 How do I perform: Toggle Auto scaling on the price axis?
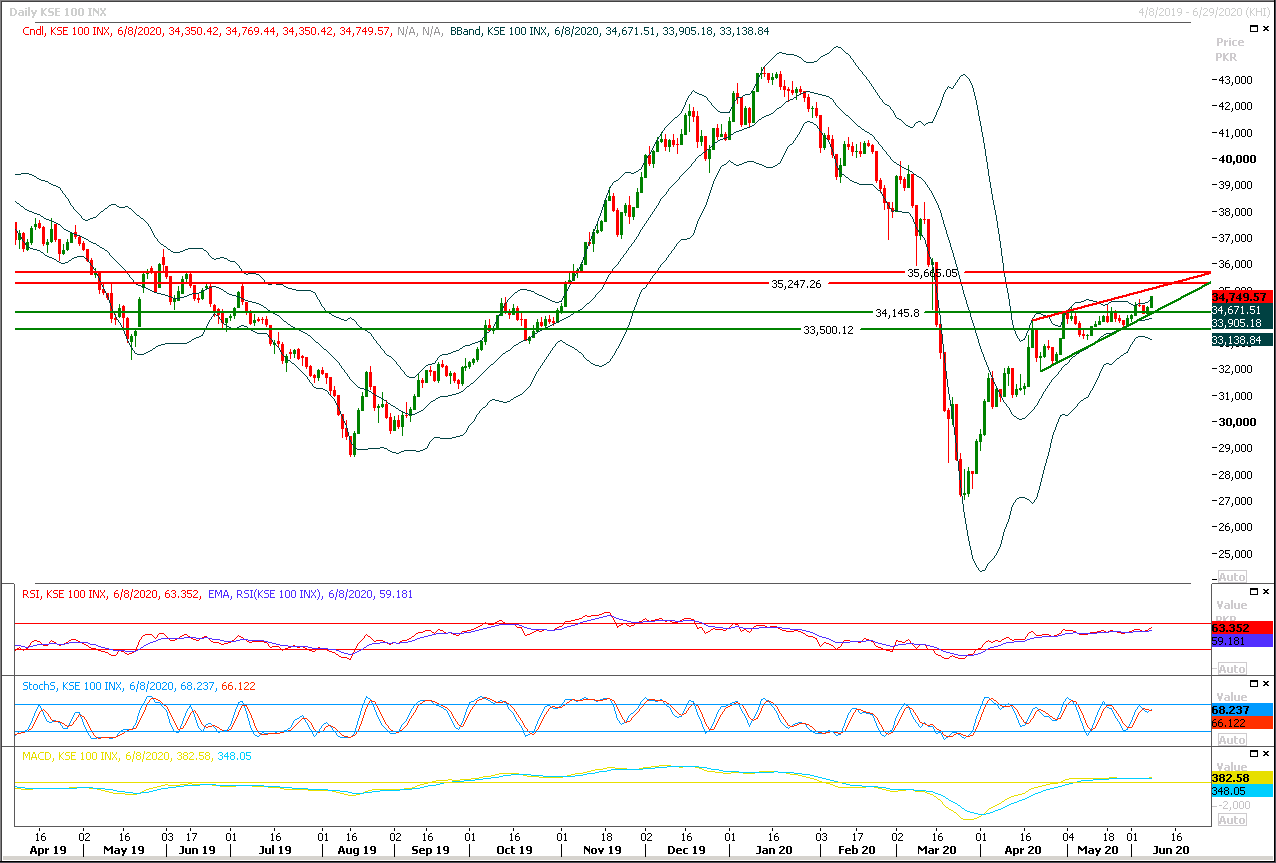pyautogui.click(x=1231, y=577)
